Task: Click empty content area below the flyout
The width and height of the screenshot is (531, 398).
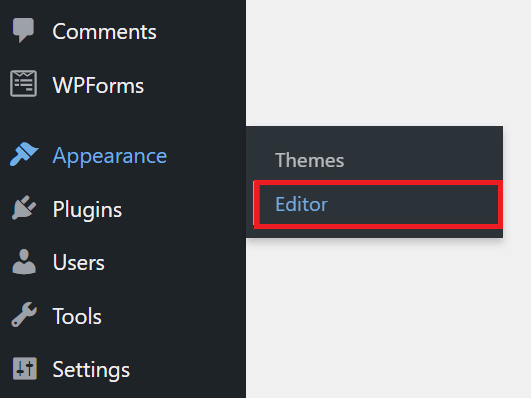Action: [388, 318]
